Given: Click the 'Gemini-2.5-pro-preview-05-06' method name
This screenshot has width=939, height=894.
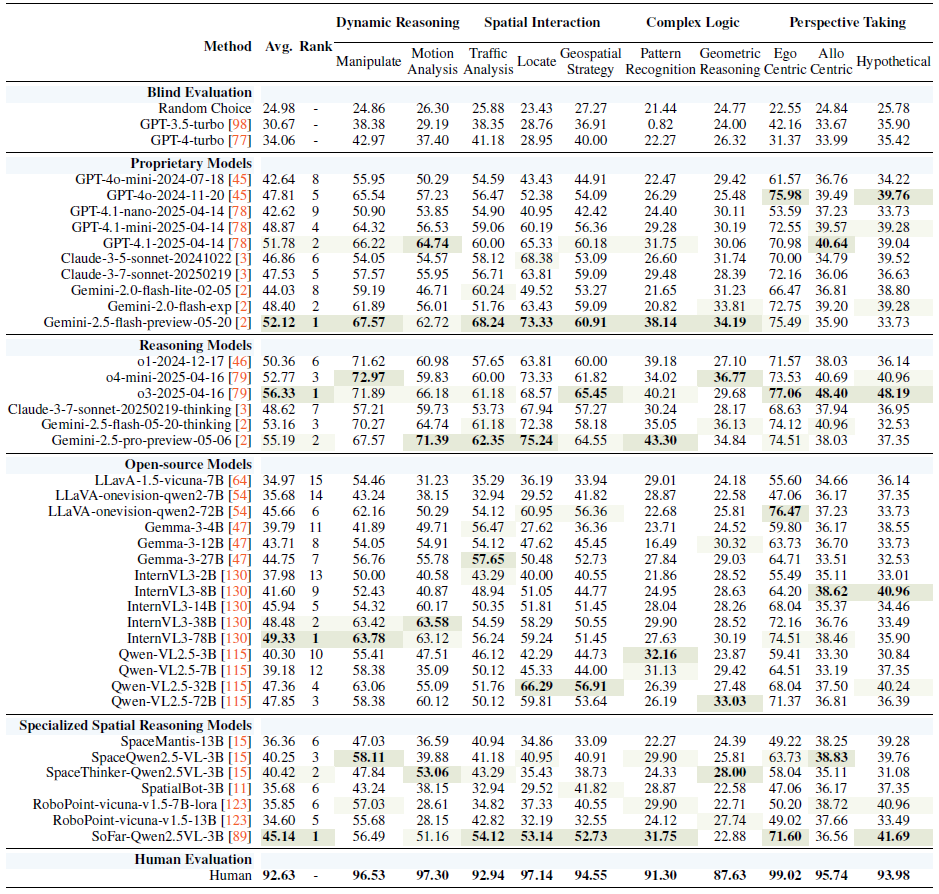Looking at the screenshot, I should (x=143, y=441).
